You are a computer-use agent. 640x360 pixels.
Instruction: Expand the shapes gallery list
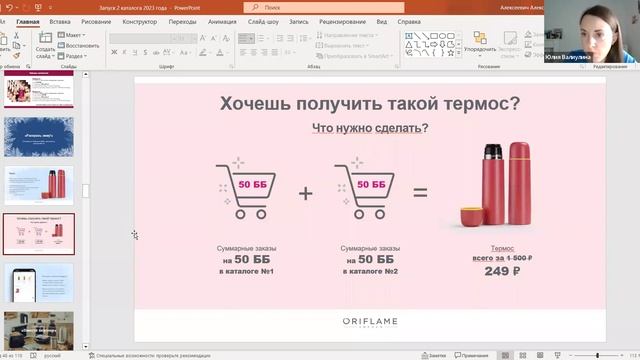point(459,53)
